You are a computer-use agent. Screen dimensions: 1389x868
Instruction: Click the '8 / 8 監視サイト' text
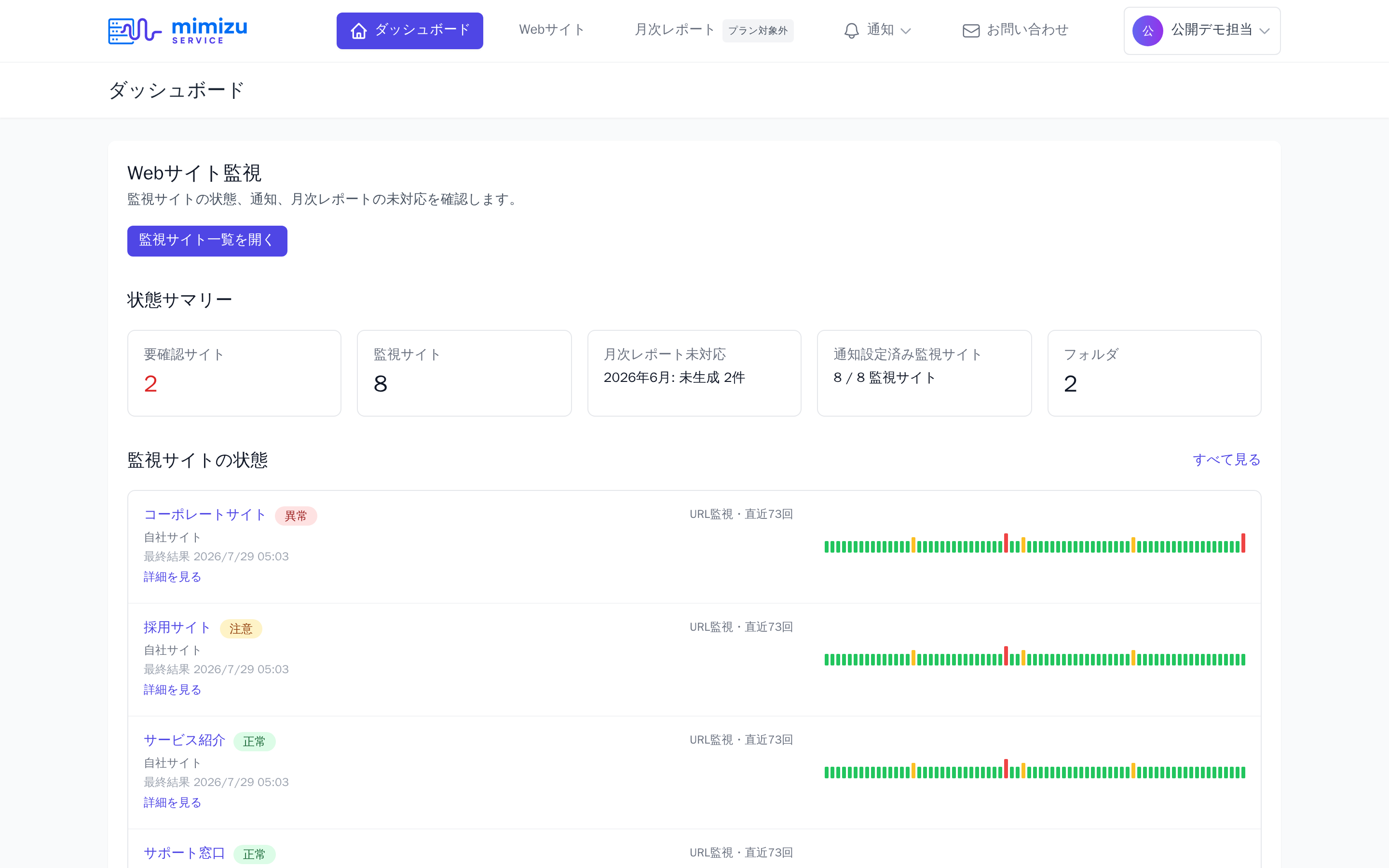point(884,378)
